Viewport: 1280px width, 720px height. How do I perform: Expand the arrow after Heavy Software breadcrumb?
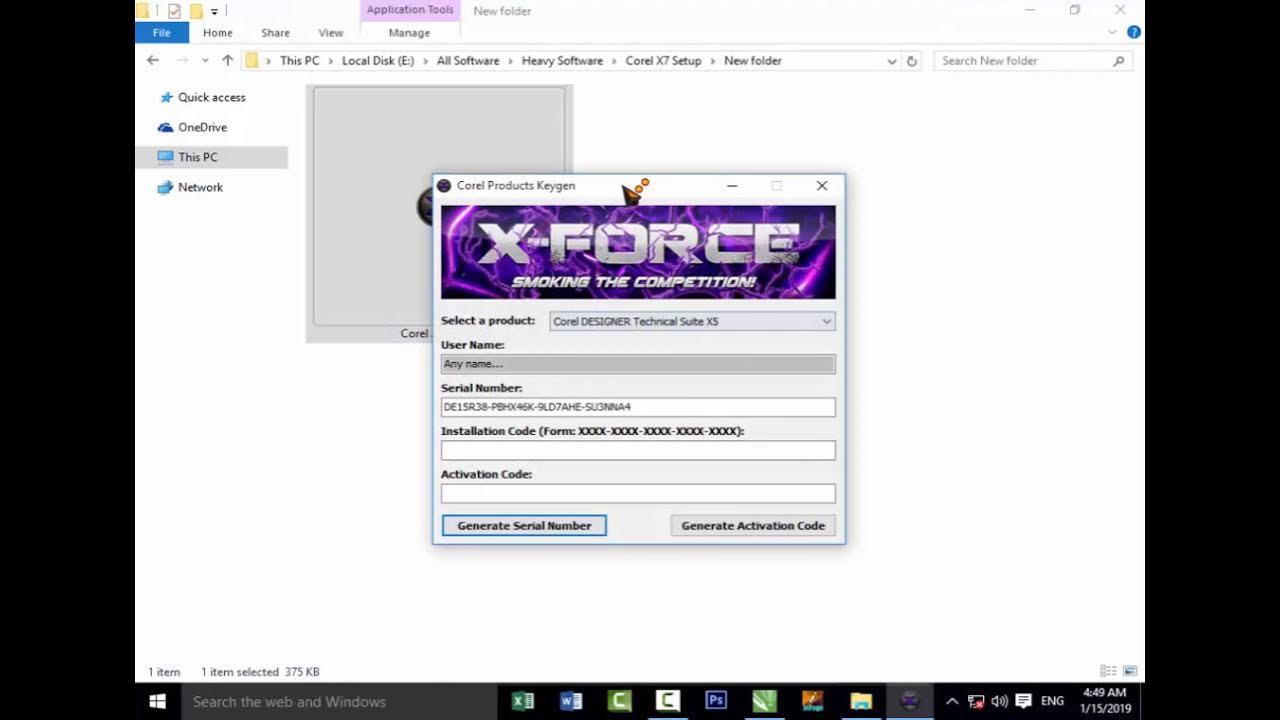(614, 61)
